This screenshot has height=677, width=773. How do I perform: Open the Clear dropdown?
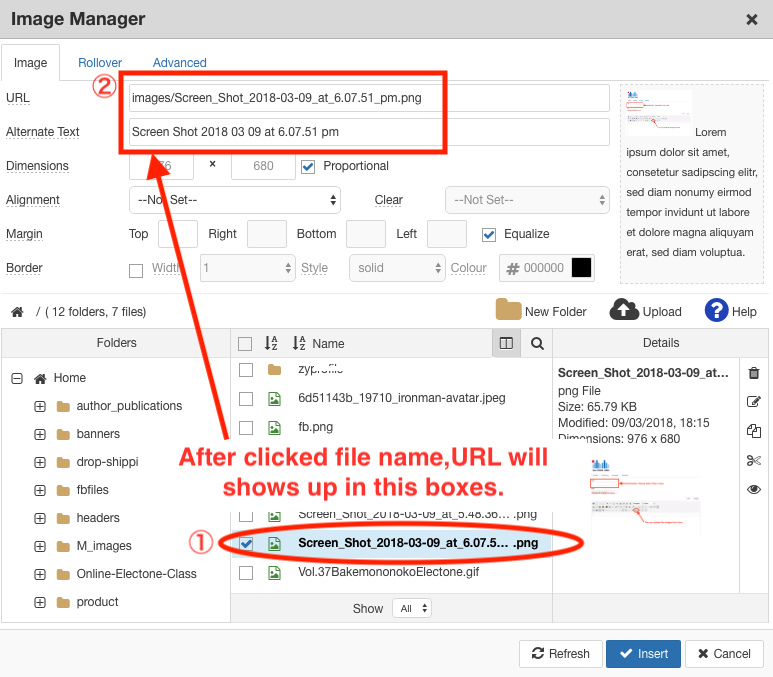click(527, 200)
